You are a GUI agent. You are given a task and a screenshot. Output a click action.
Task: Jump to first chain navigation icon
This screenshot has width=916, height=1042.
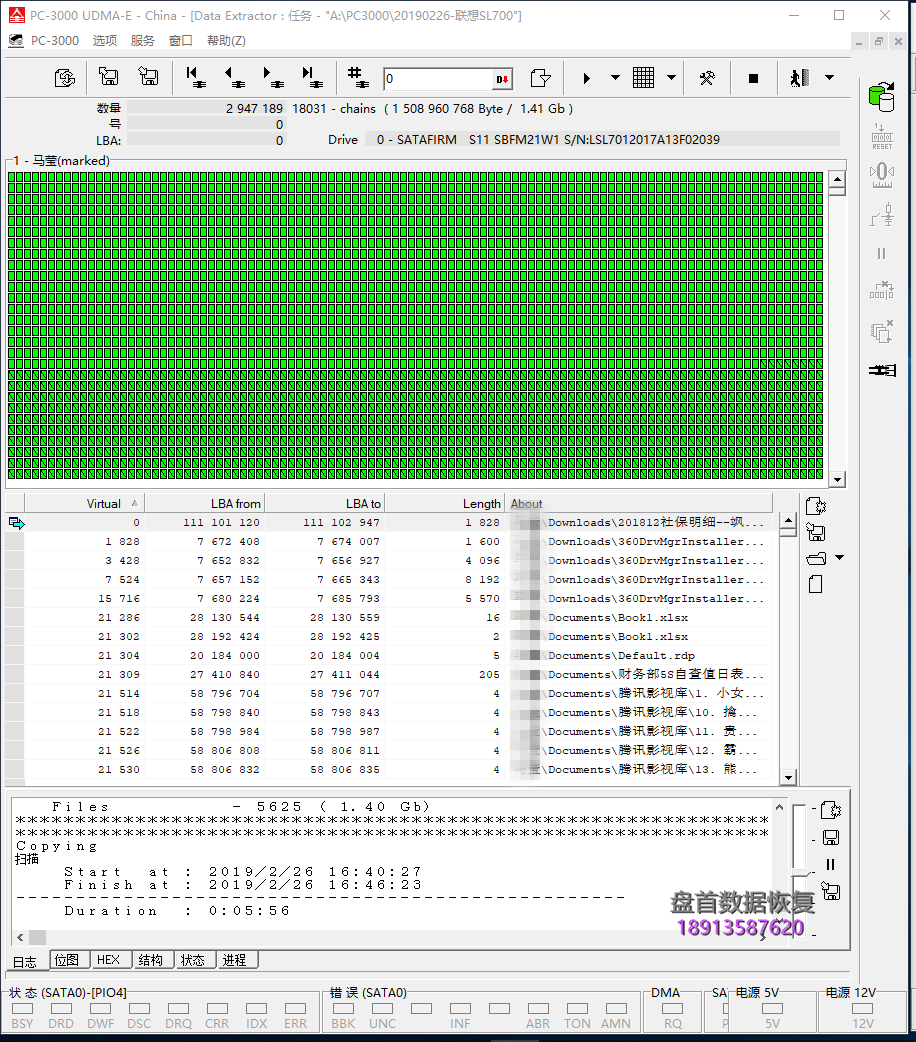[x=196, y=78]
